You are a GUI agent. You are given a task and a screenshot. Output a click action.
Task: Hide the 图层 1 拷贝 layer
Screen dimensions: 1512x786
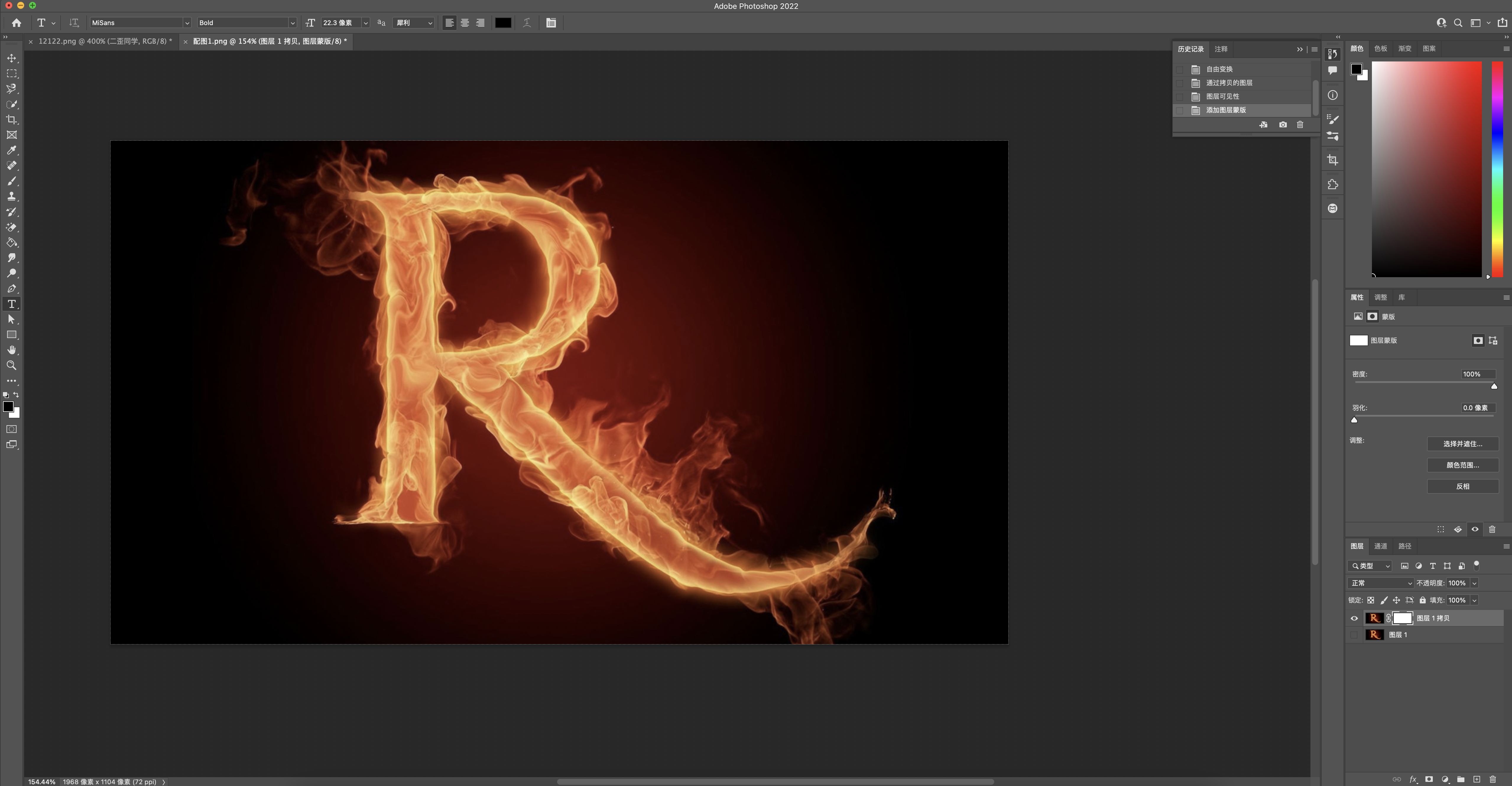coord(1354,618)
